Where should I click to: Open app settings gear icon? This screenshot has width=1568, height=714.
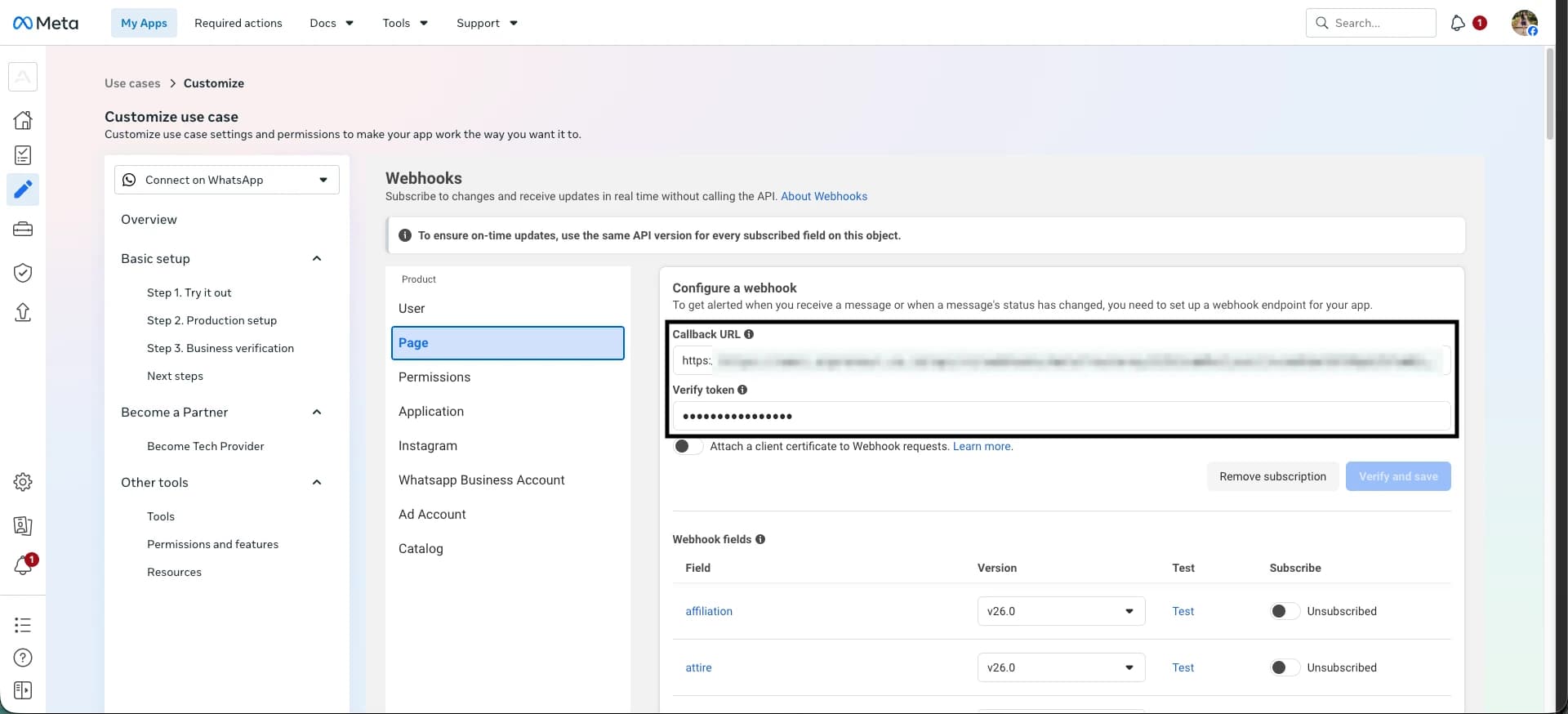click(23, 482)
